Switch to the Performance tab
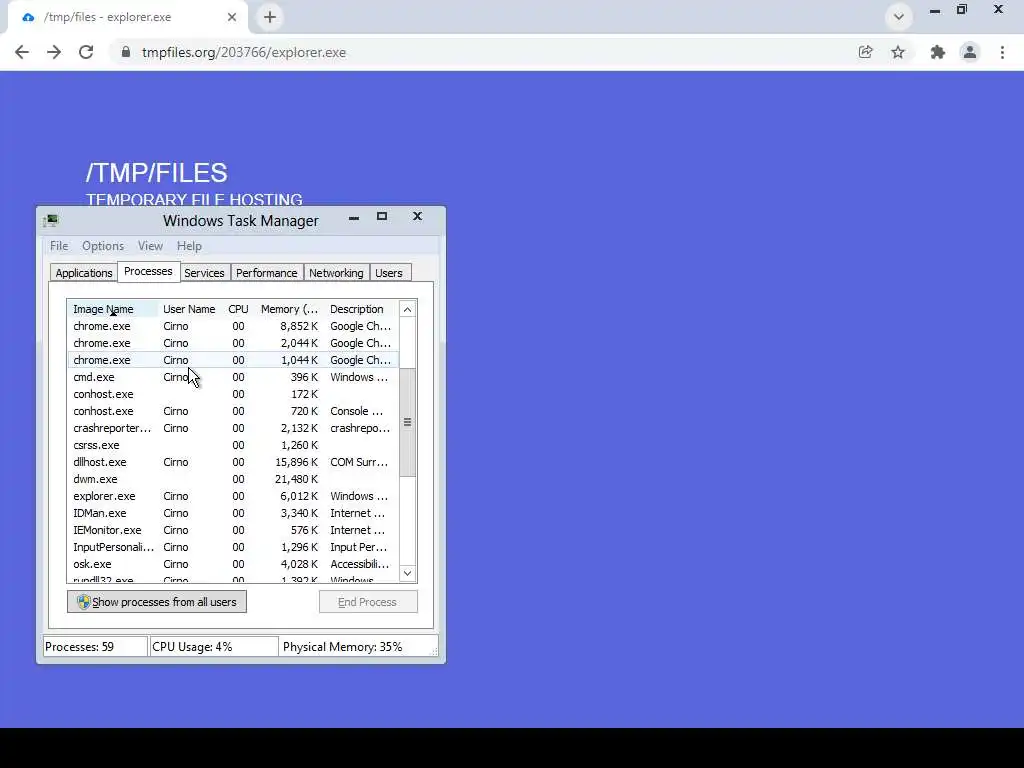Viewport: 1024px width, 768px height. [x=266, y=273]
